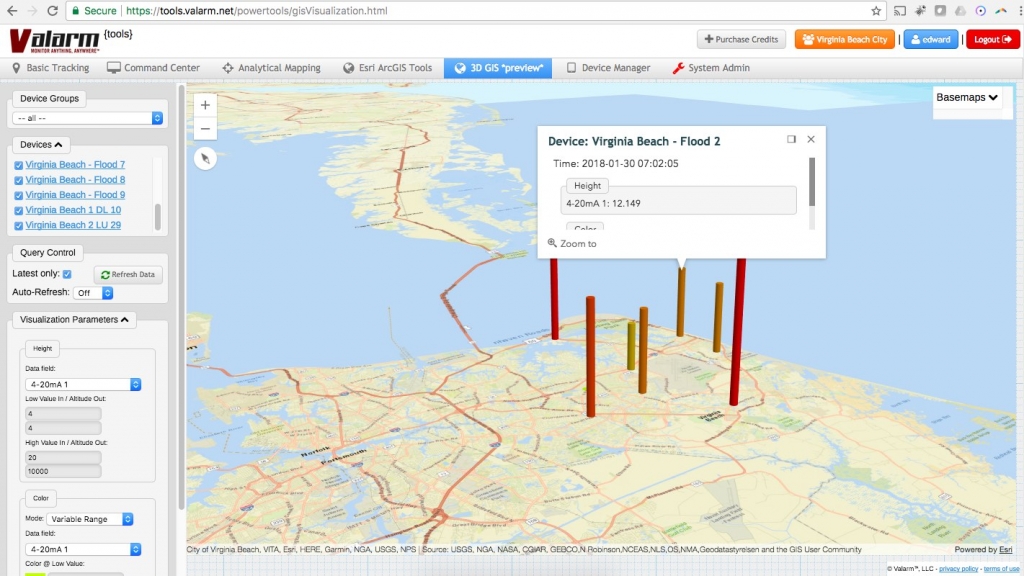Viewport: 1024px width, 576px height.
Task: Click the small yellow cylinder on map
Action: [631, 345]
